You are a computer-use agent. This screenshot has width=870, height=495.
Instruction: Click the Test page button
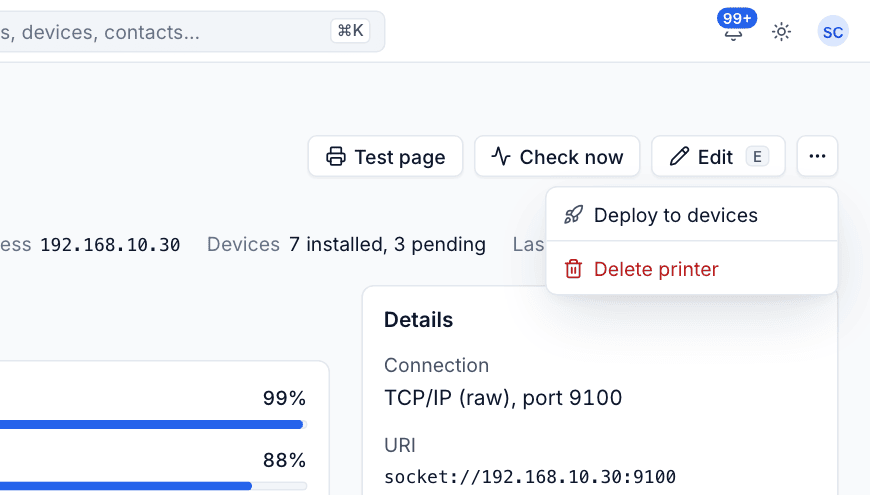coord(385,156)
